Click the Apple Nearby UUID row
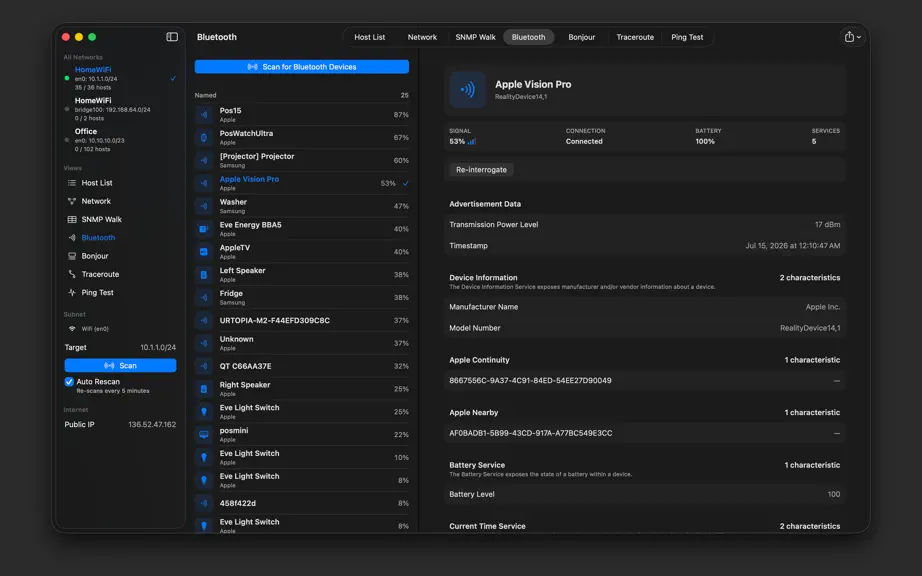 click(644, 433)
